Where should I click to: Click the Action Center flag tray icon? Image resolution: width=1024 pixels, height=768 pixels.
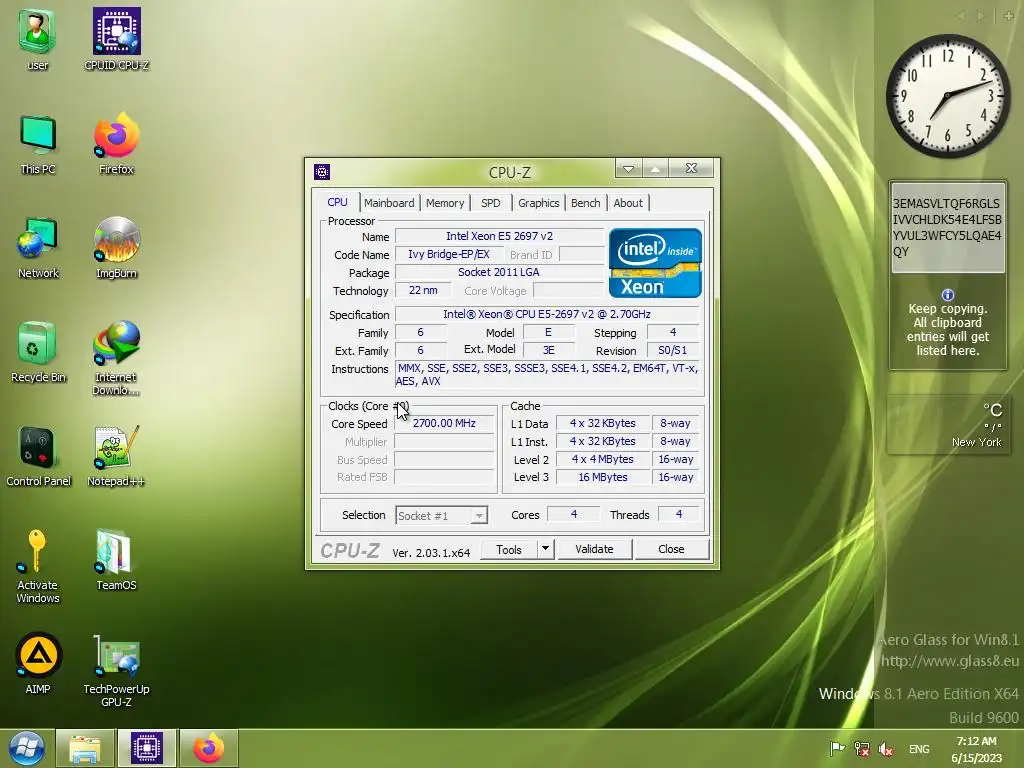837,749
